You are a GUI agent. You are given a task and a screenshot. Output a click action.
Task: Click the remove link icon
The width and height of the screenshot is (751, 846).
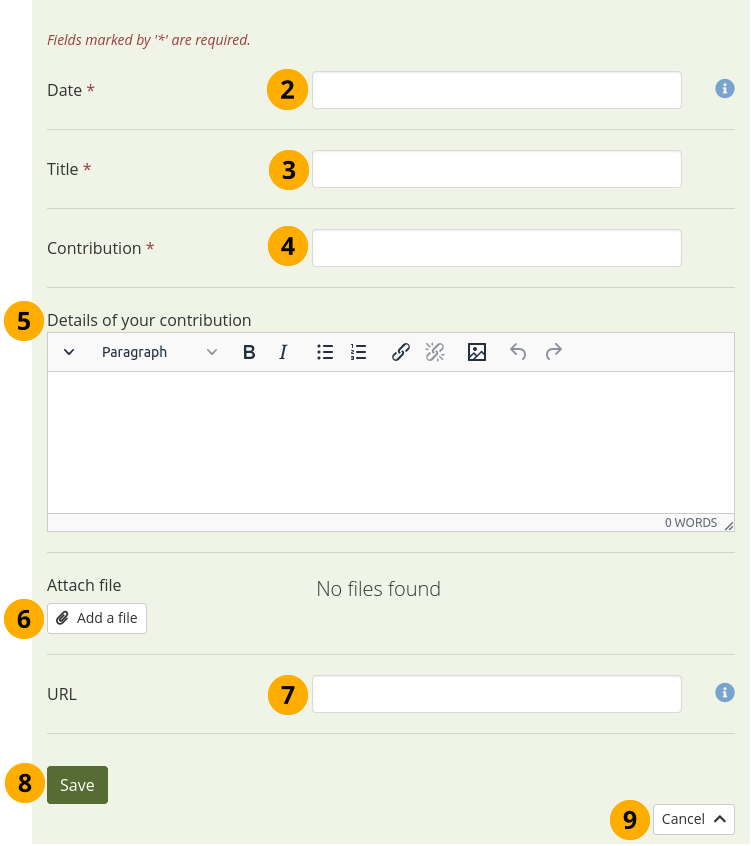click(435, 352)
